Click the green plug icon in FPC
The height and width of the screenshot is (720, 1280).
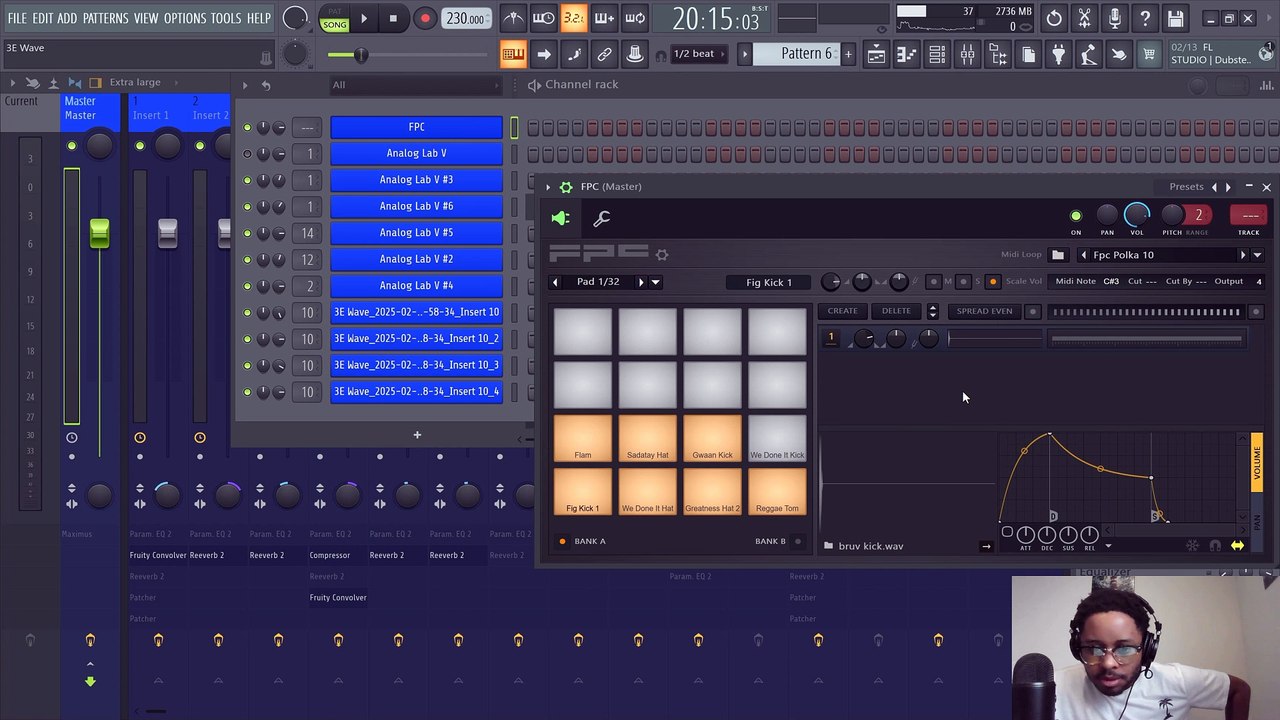tap(561, 218)
